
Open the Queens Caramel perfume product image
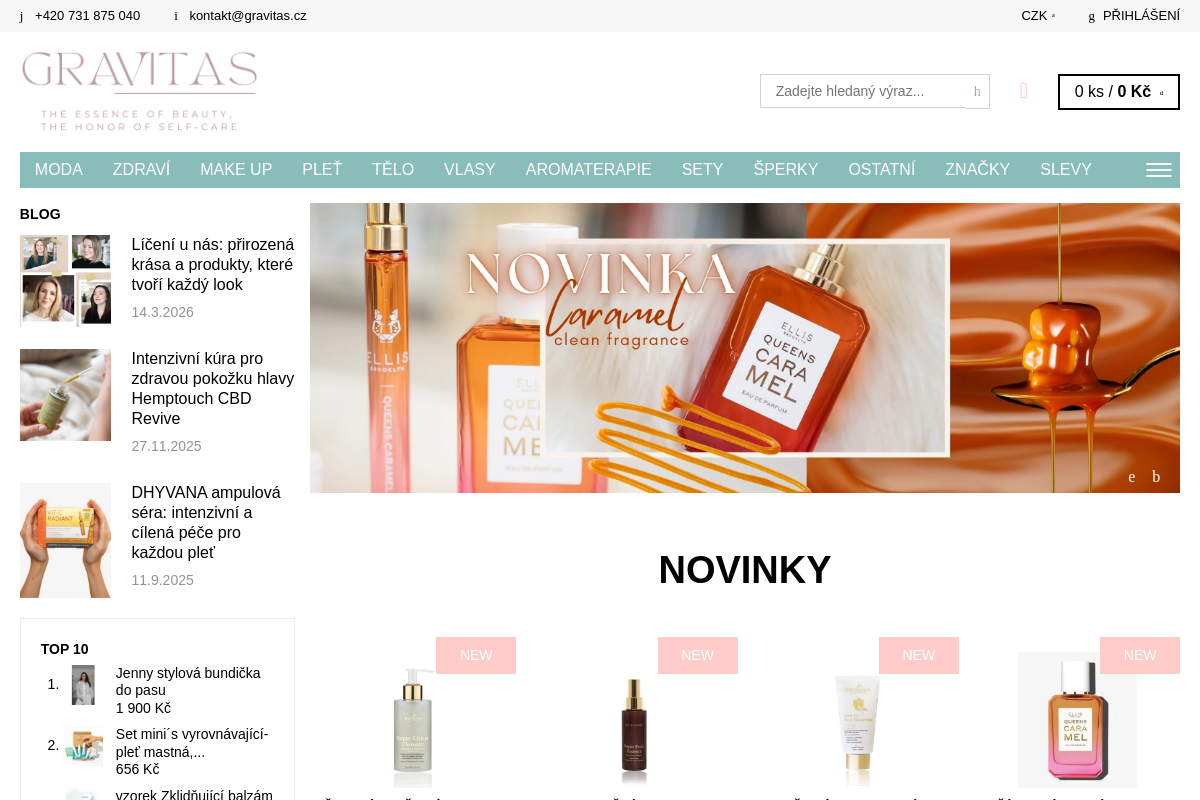point(1077,720)
